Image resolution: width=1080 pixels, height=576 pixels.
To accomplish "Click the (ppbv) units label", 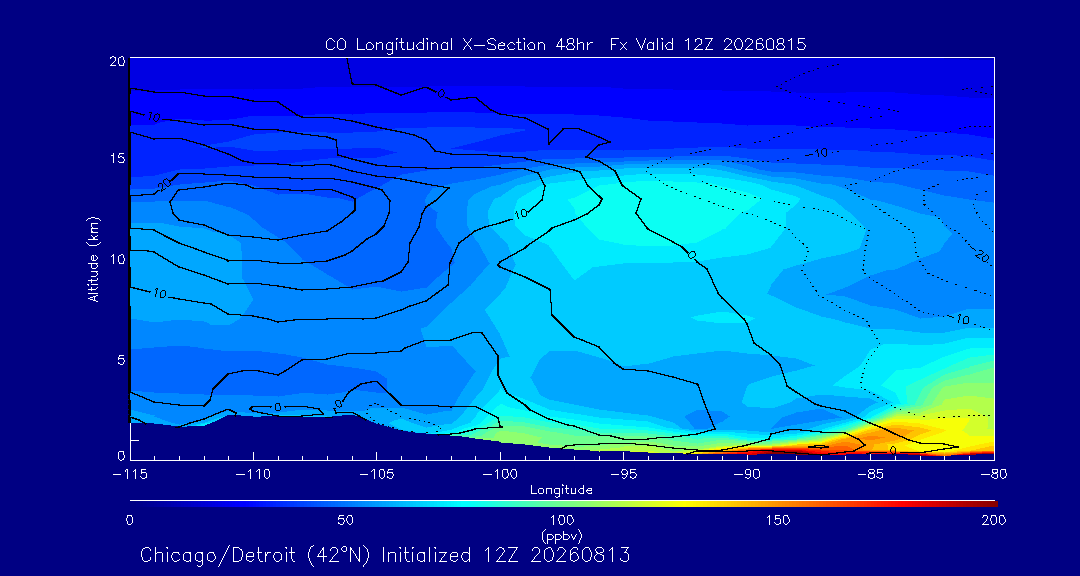I will coord(562,535).
